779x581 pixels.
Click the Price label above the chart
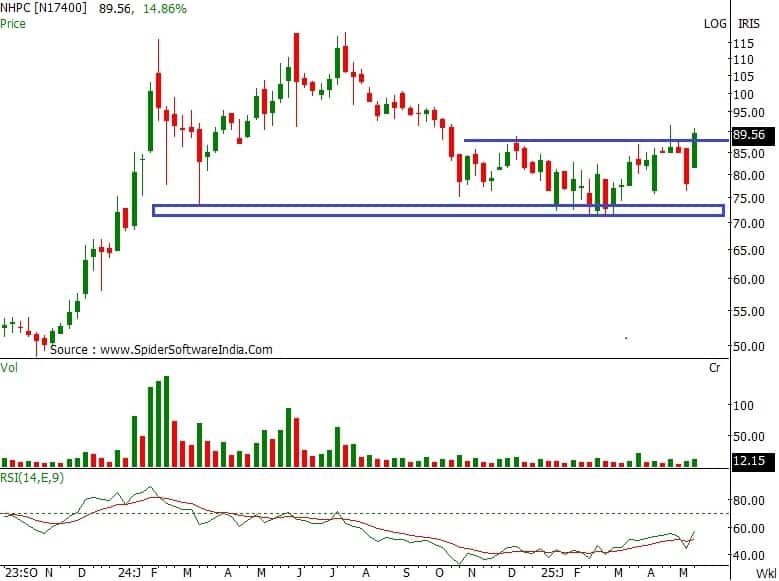(x=14, y=21)
